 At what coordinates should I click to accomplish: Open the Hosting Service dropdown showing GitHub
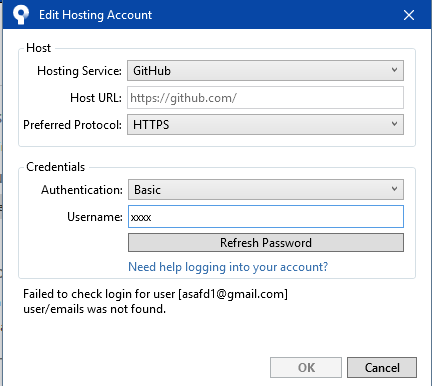click(x=265, y=71)
